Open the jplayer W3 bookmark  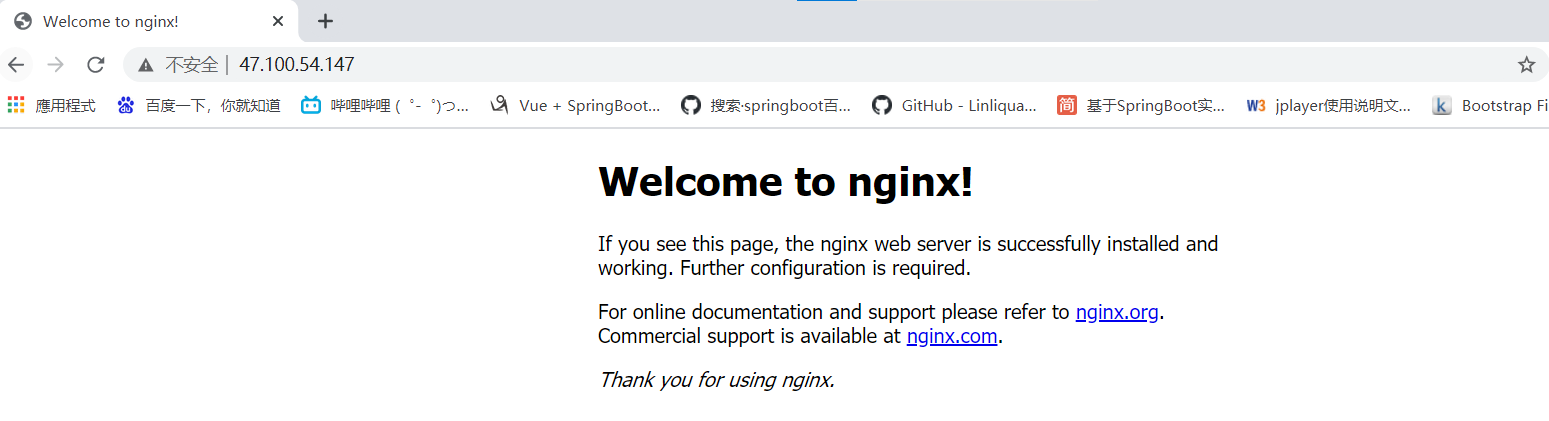[1330, 105]
